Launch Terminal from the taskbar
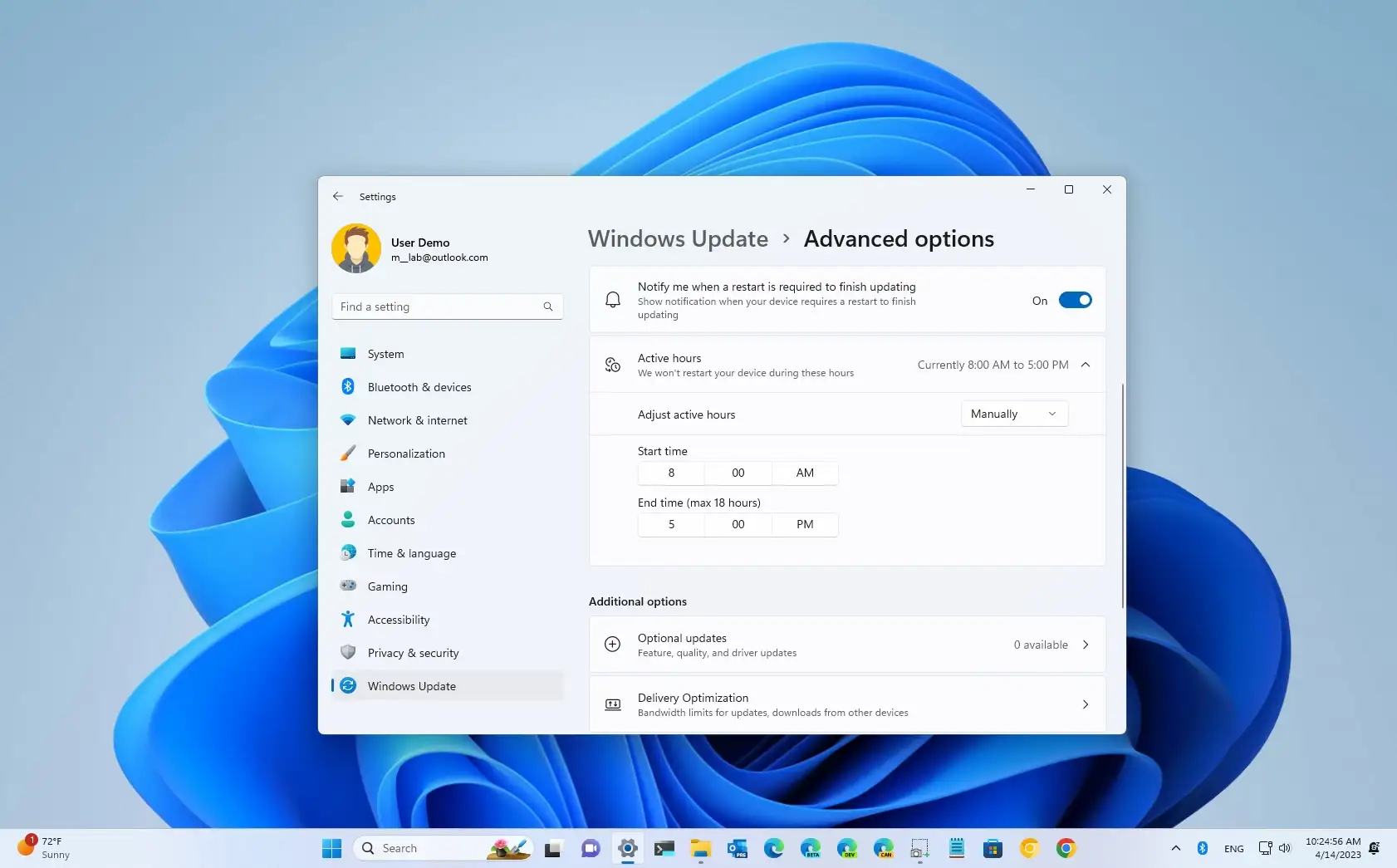1397x868 pixels. [664, 848]
